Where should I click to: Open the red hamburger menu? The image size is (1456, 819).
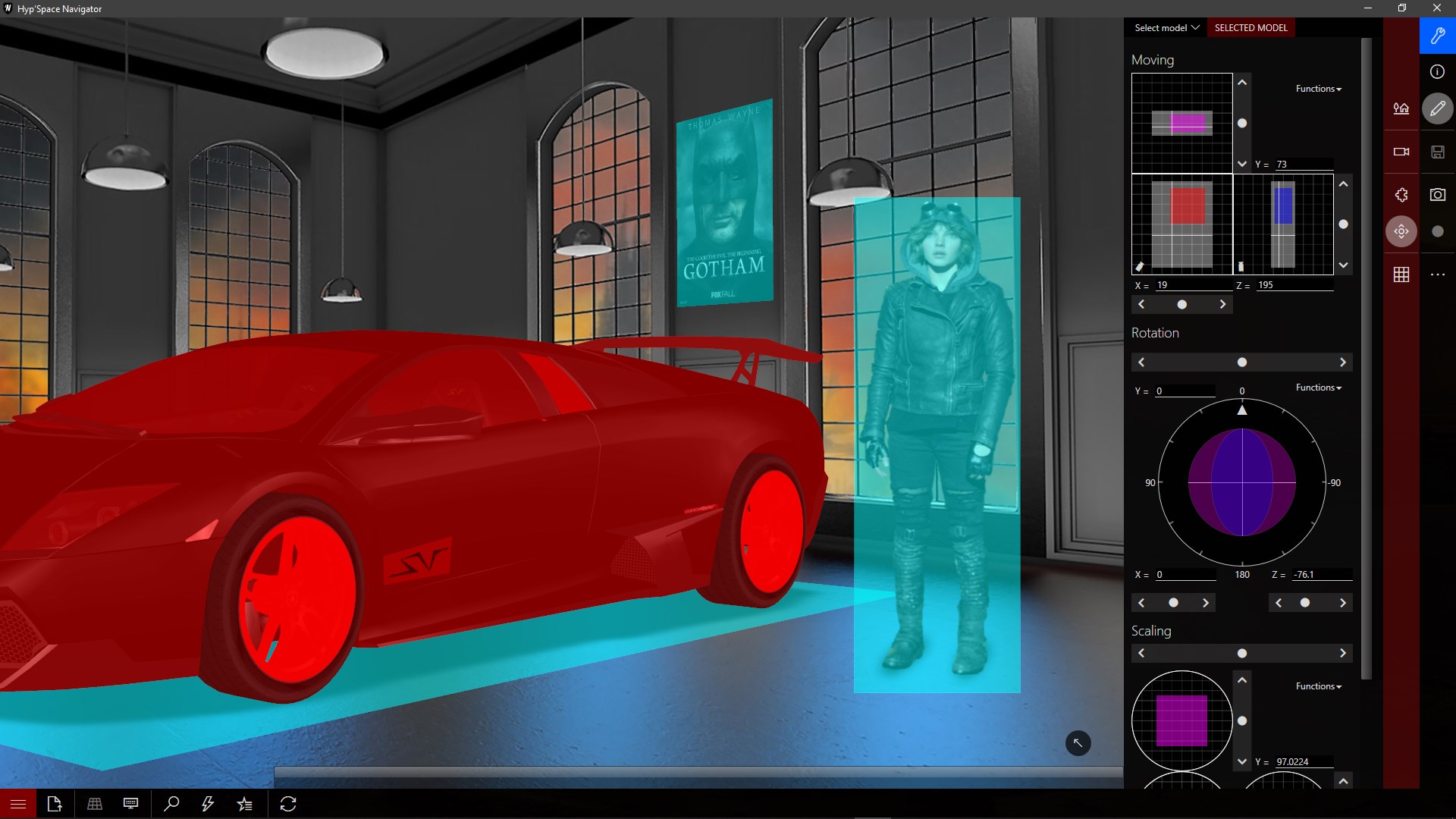tap(18, 804)
